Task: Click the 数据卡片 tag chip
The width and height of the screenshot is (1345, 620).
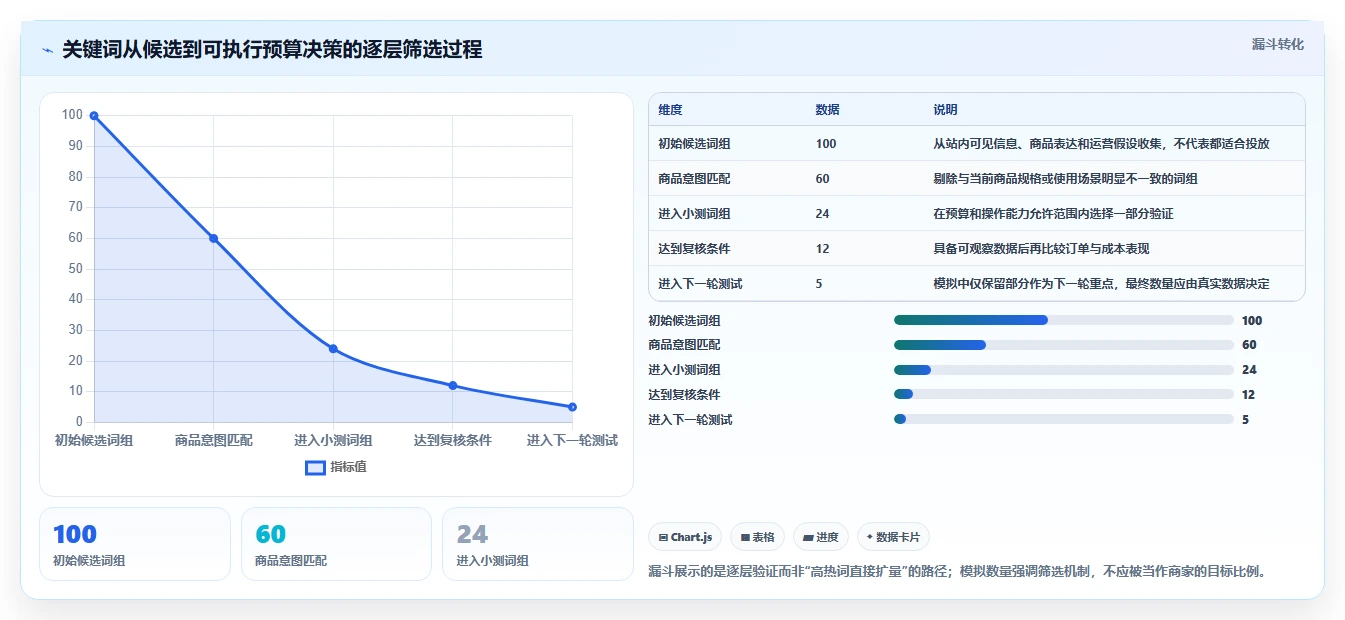Action: (893, 537)
